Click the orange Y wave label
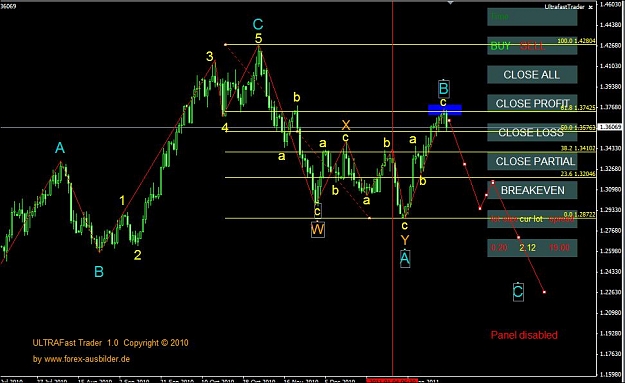The height and width of the screenshot is (383, 625). tap(405, 240)
